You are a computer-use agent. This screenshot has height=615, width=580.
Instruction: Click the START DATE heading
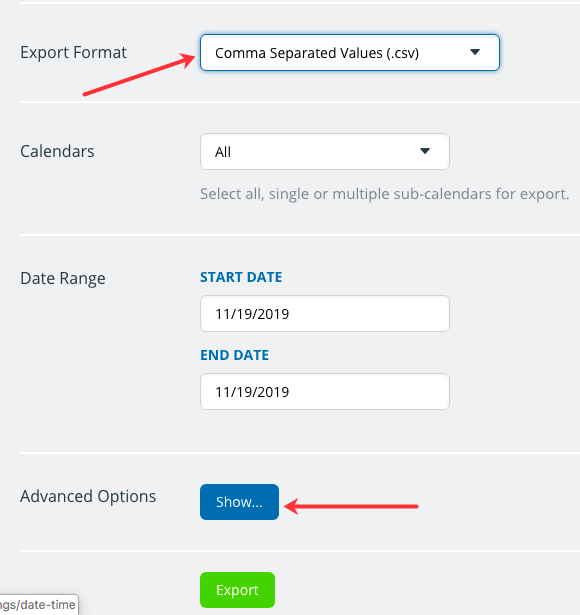241,277
